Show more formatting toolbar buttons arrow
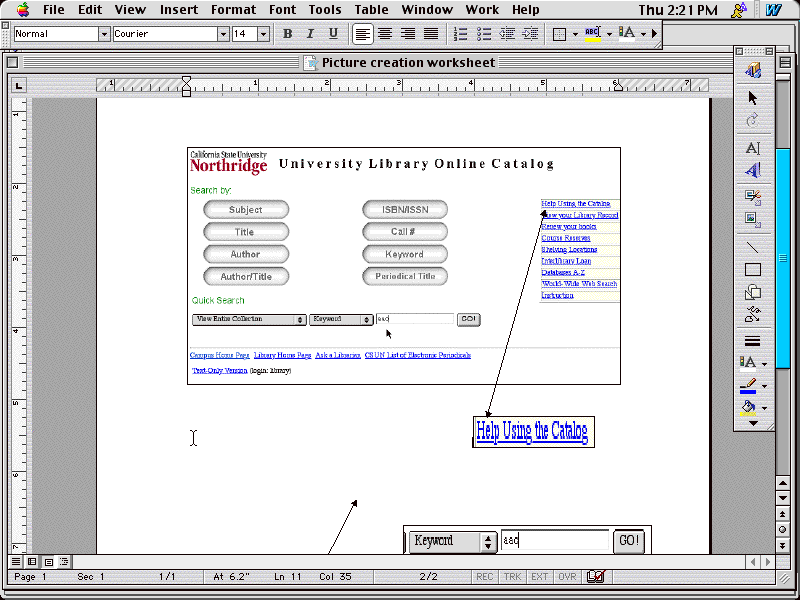Screen dimensions: 800x600 pos(654,34)
